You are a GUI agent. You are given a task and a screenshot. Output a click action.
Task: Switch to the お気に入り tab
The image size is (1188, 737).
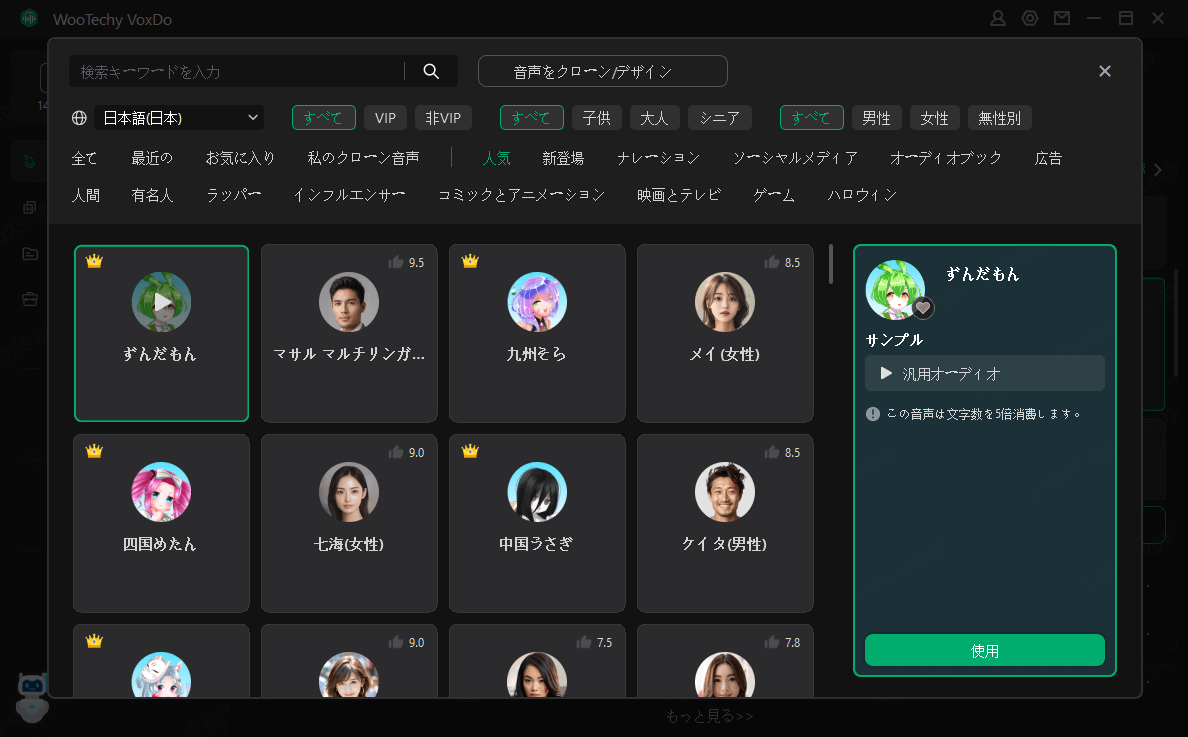coord(240,158)
